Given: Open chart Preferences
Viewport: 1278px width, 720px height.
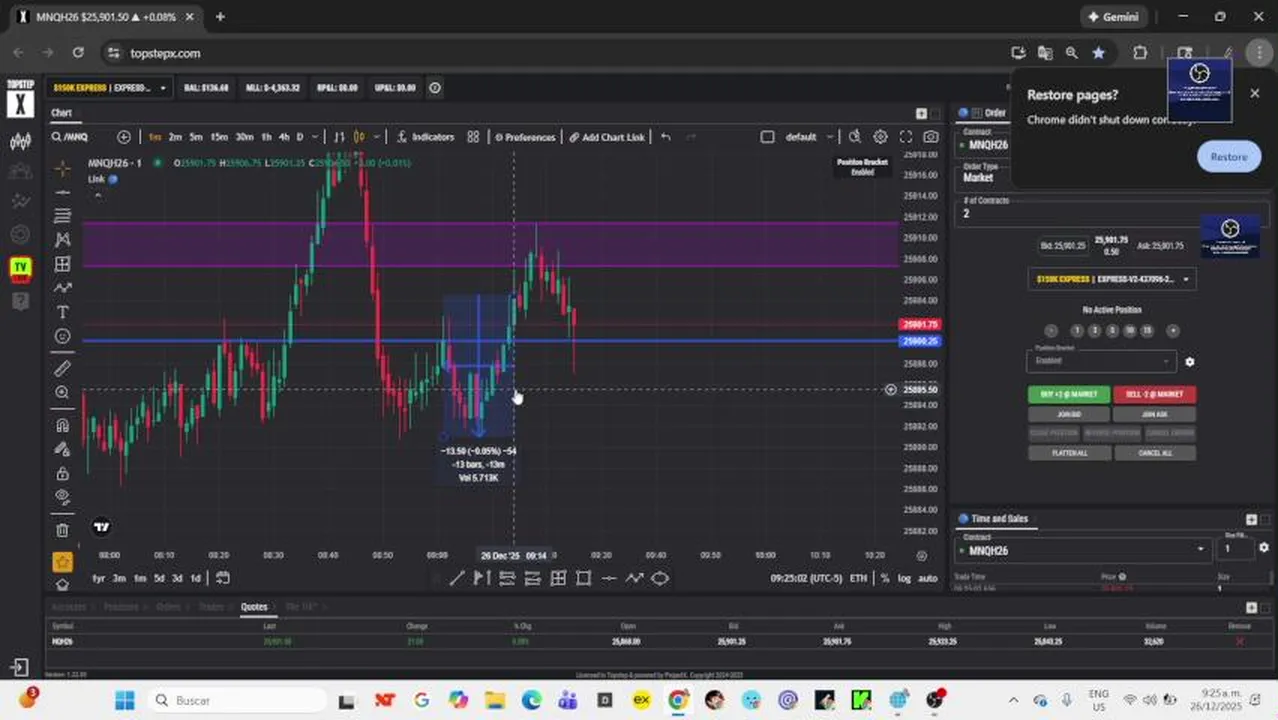Looking at the screenshot, I should pos(525,137).
